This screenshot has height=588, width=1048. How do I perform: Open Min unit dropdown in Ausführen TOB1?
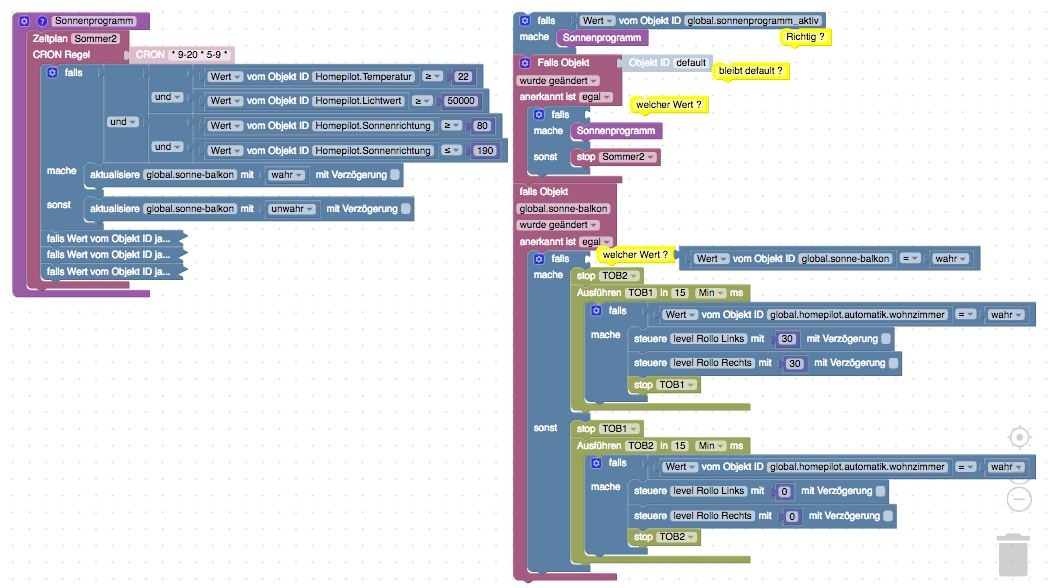711,293
